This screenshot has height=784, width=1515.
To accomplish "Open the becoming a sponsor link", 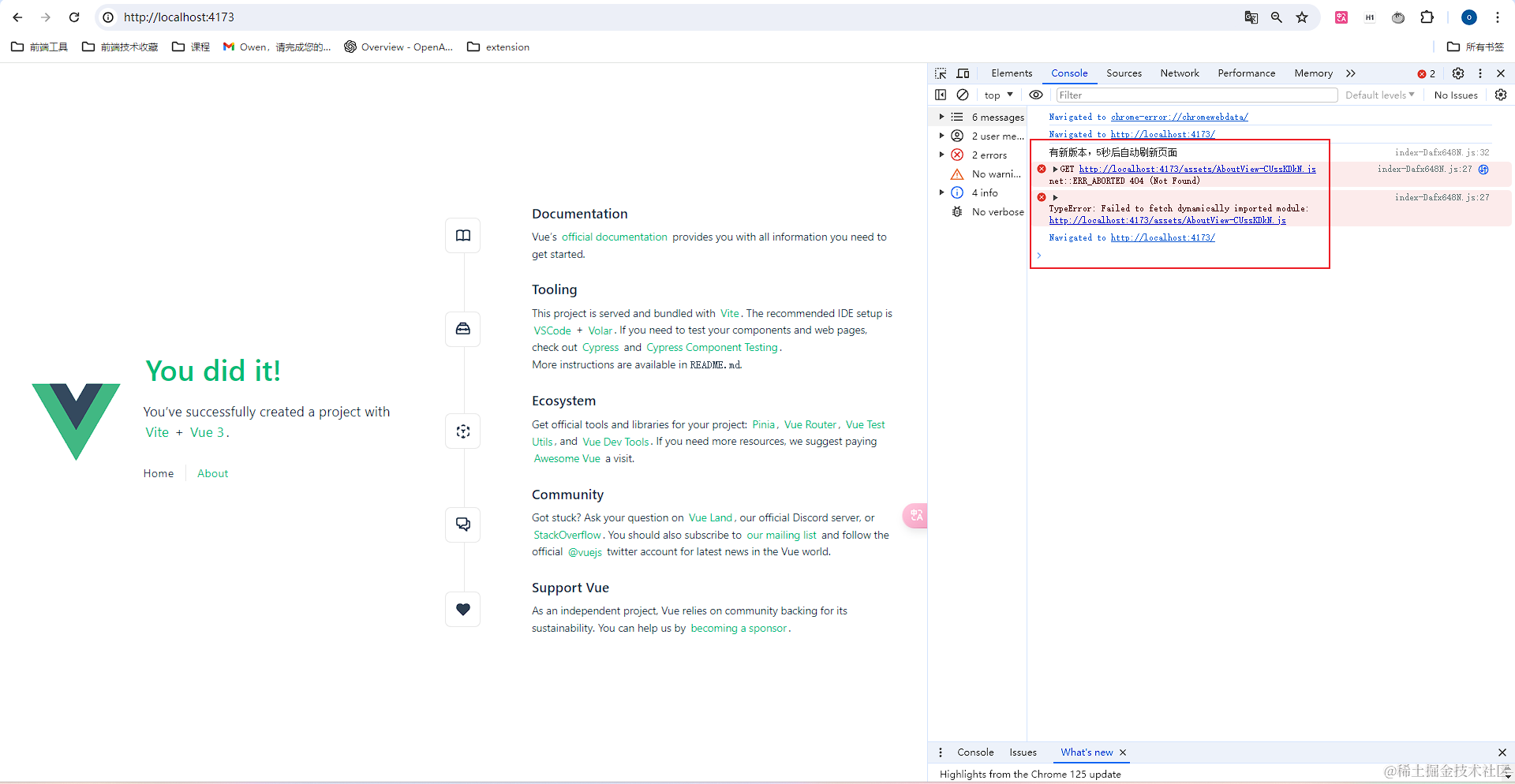I will [739, 628].
